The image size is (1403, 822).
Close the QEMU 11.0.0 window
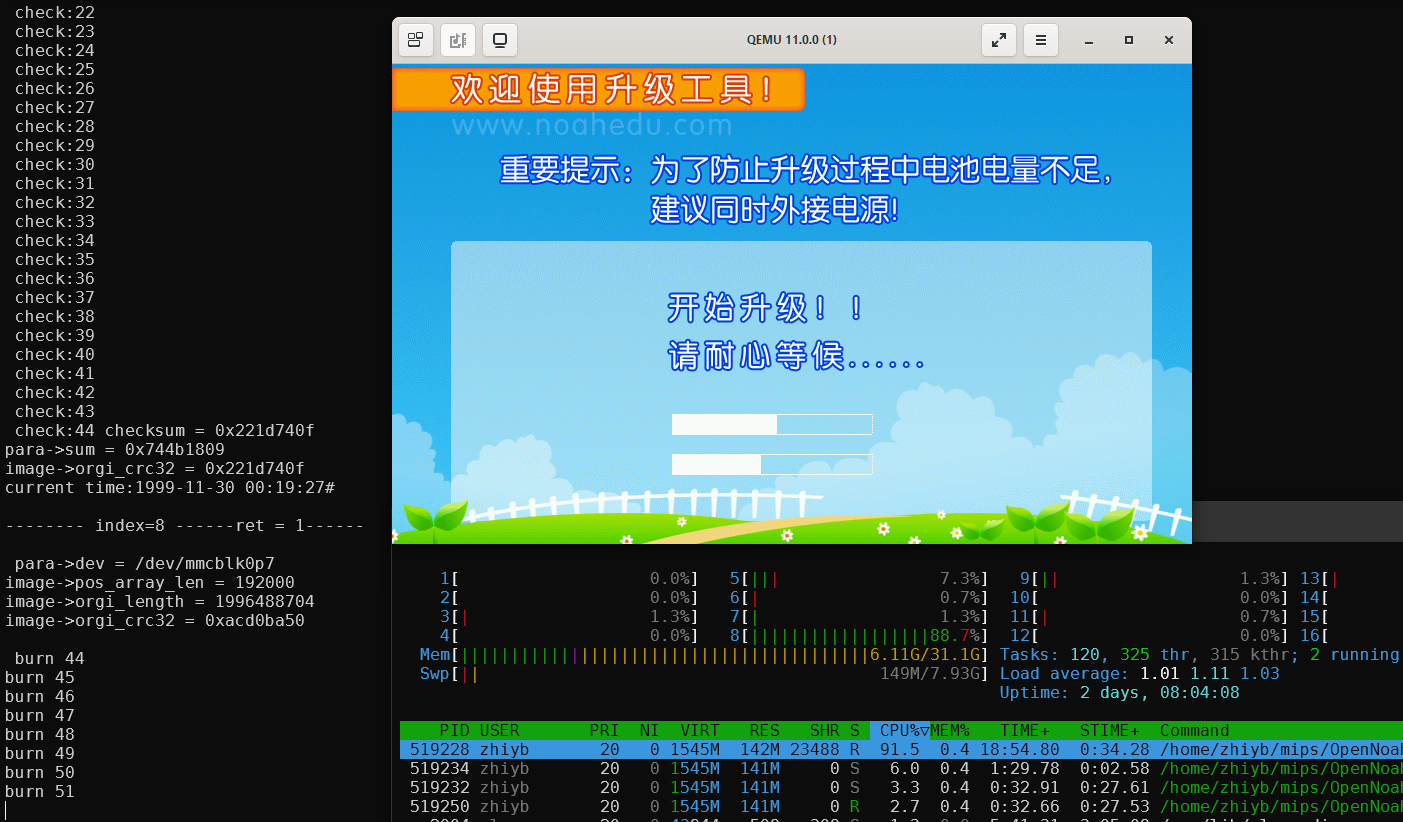[1168, 40]
